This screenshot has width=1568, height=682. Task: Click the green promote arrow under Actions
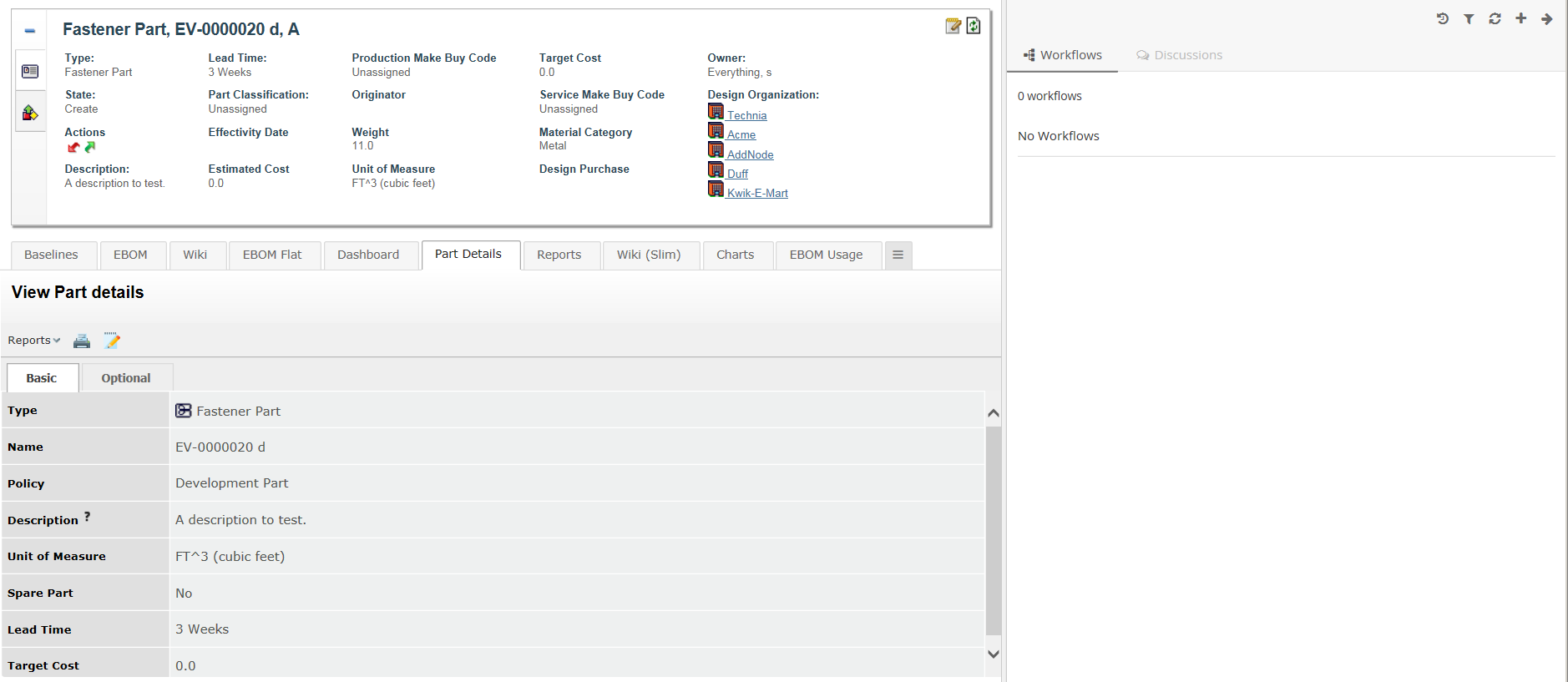[x=90, y=147]
